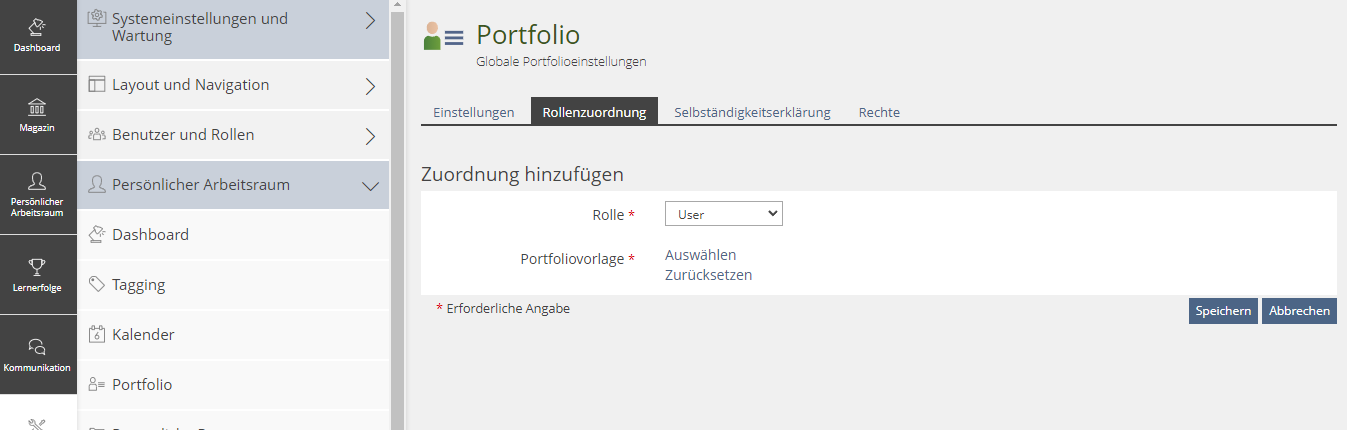Open Lernerfolge trophy icon

37,267
